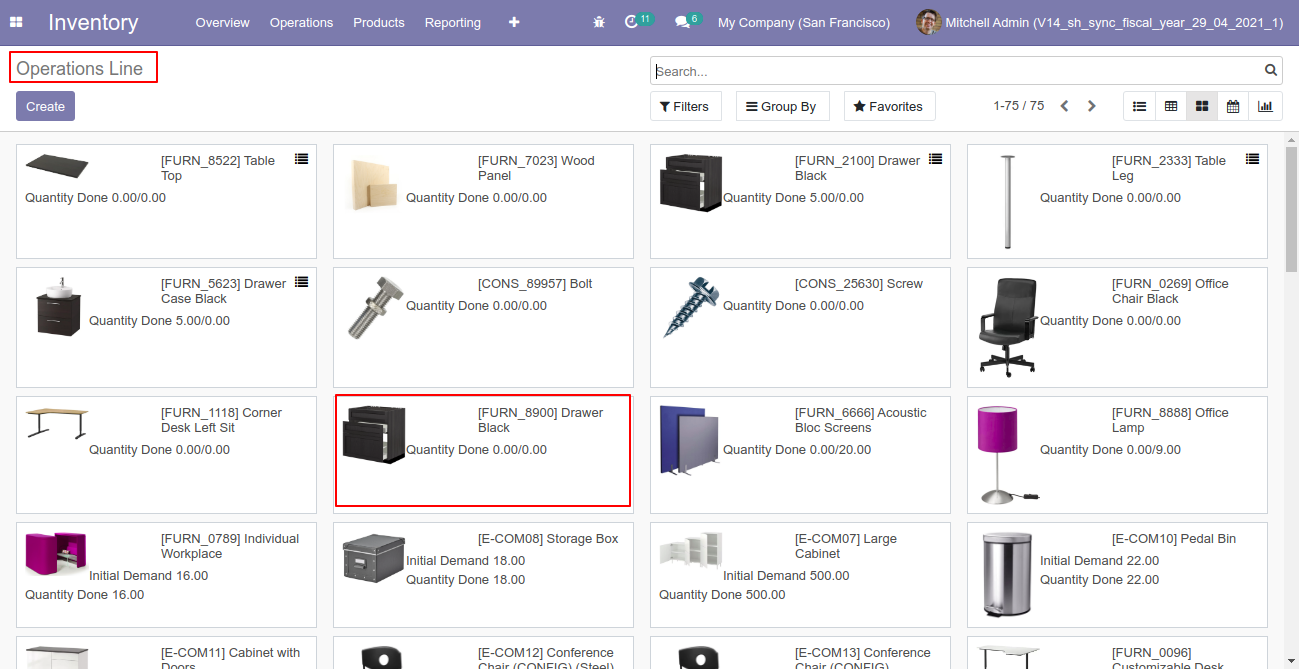Go to previous page arrow

[x=1064, y=106]
